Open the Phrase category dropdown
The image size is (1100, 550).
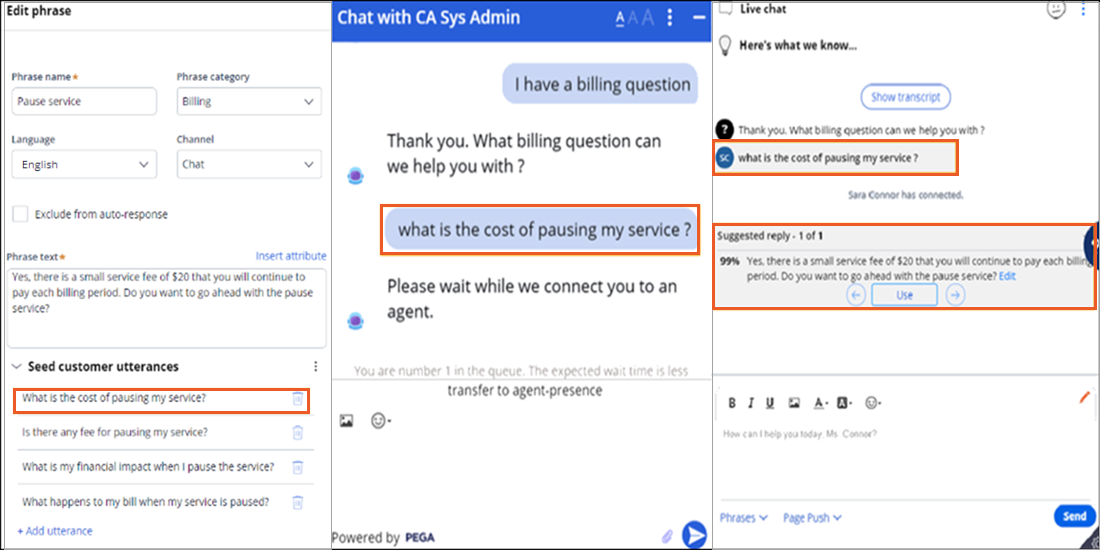point(249,101)
